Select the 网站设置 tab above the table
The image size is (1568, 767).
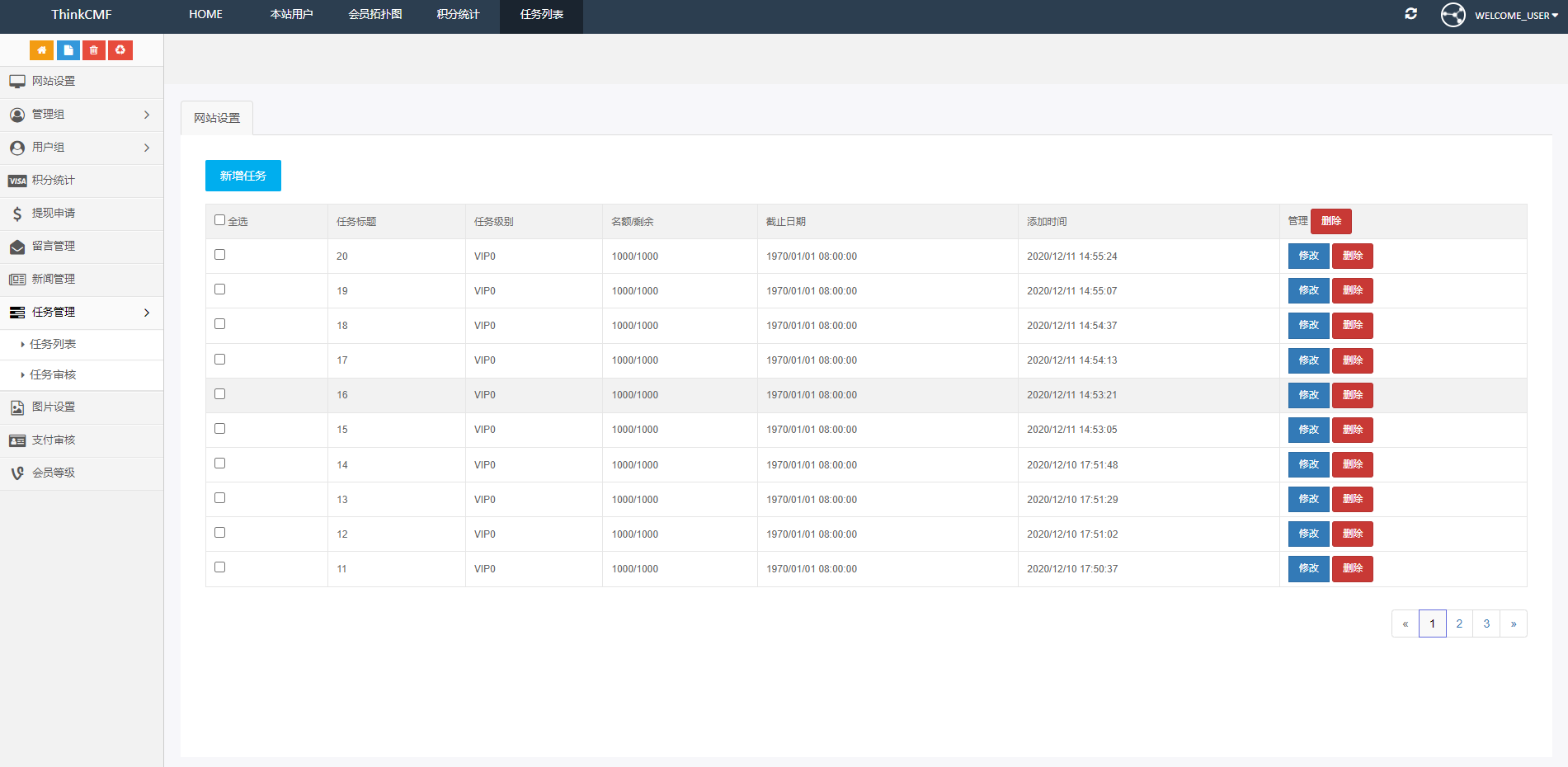(217, 118)
